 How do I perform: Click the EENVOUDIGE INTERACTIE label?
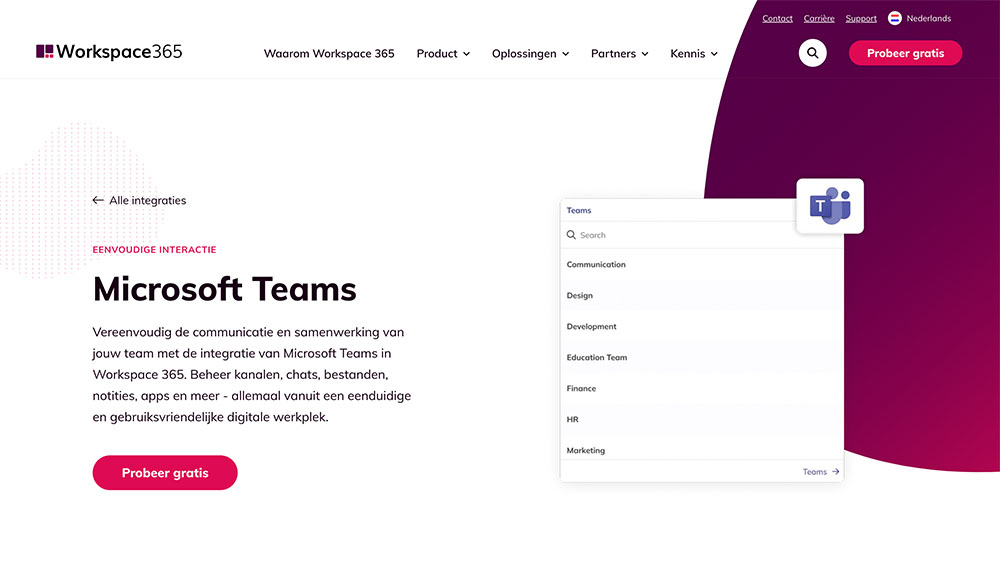(x=154, y=249)
